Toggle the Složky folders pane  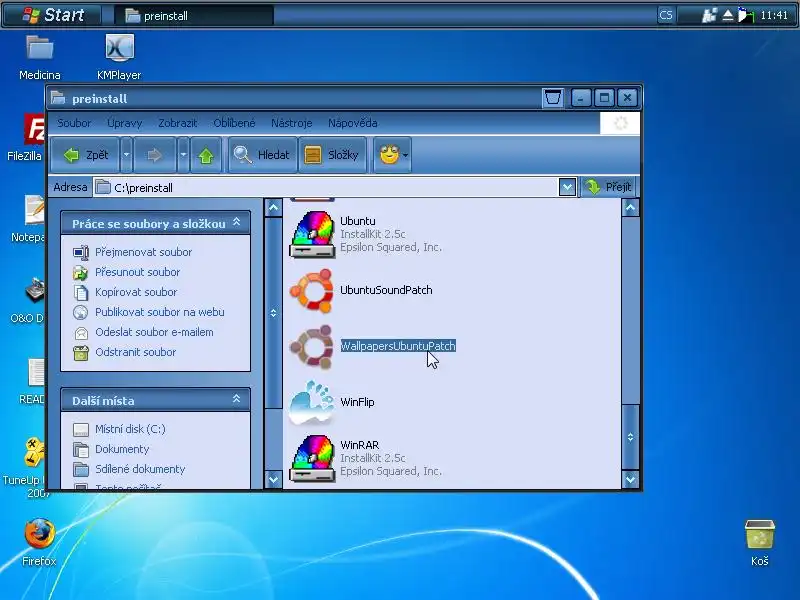(332, 155)
